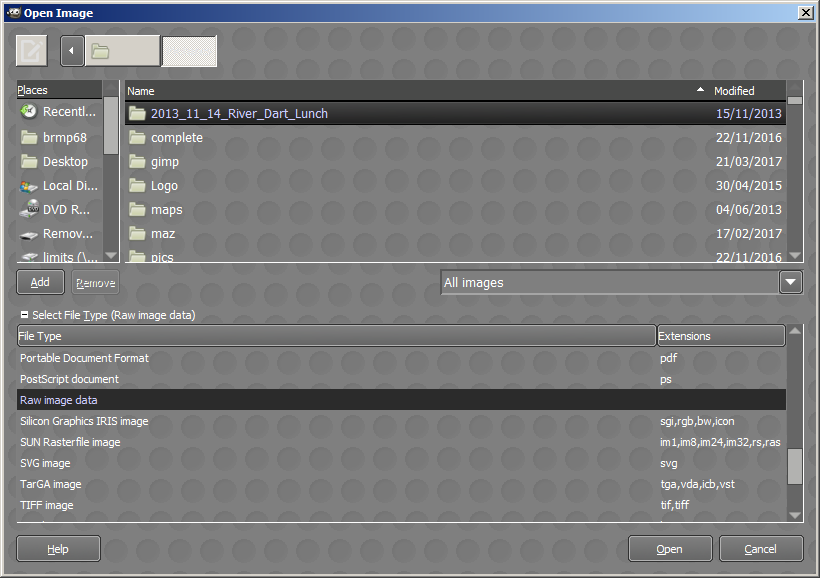Select the pics folder

pos(455,256)
